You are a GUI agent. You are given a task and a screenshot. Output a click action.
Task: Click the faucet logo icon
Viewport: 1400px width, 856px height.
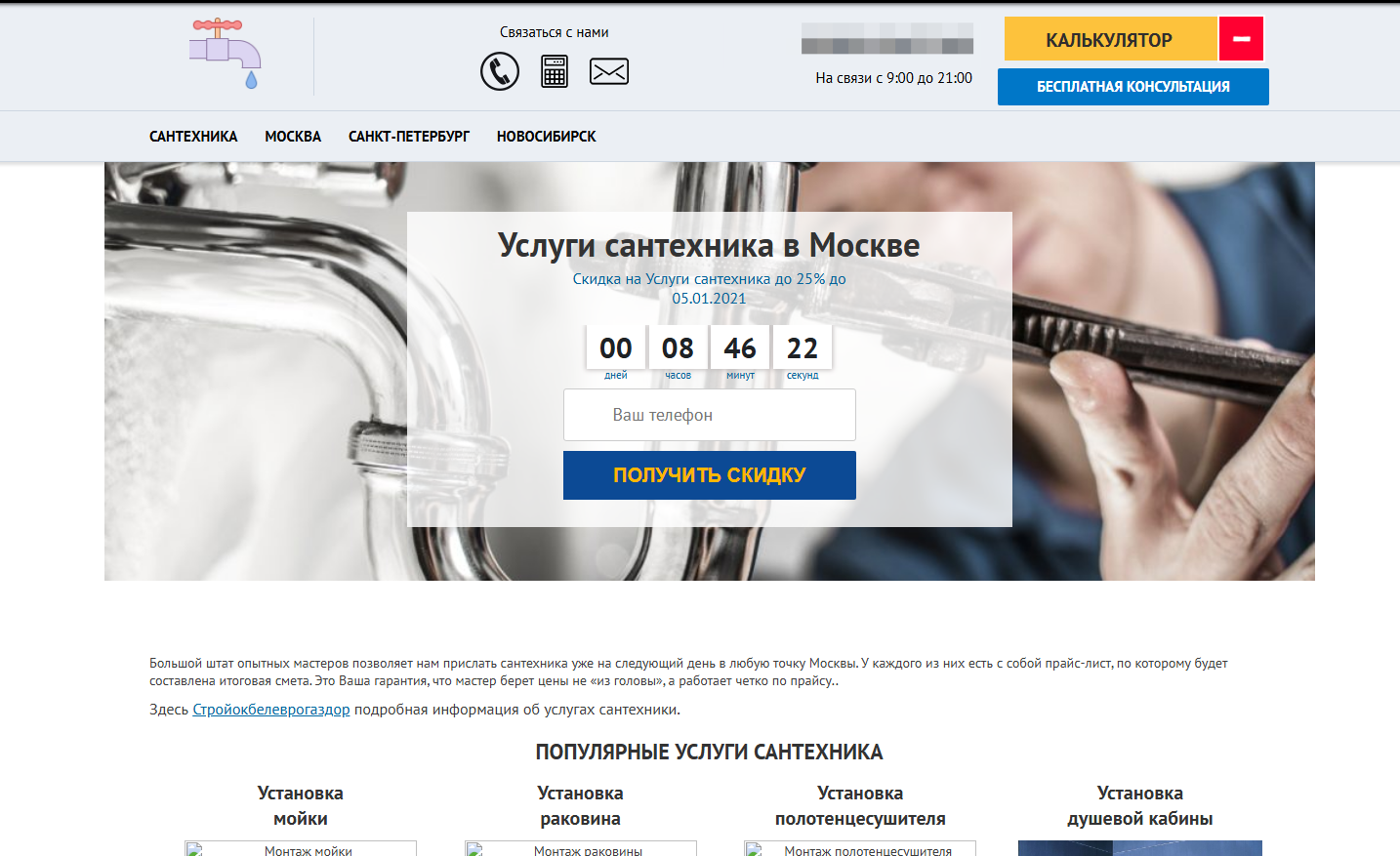[x=226, y=54]
